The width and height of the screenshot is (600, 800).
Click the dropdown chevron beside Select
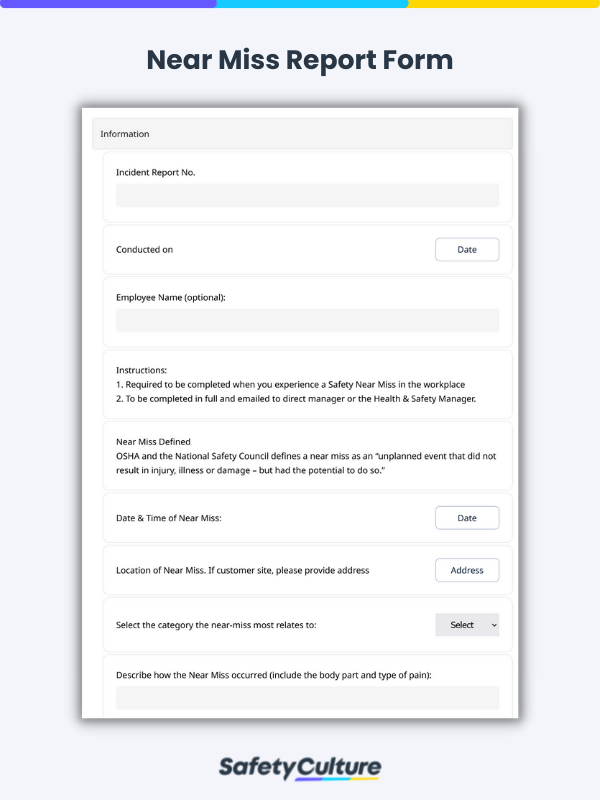point(494,625)
